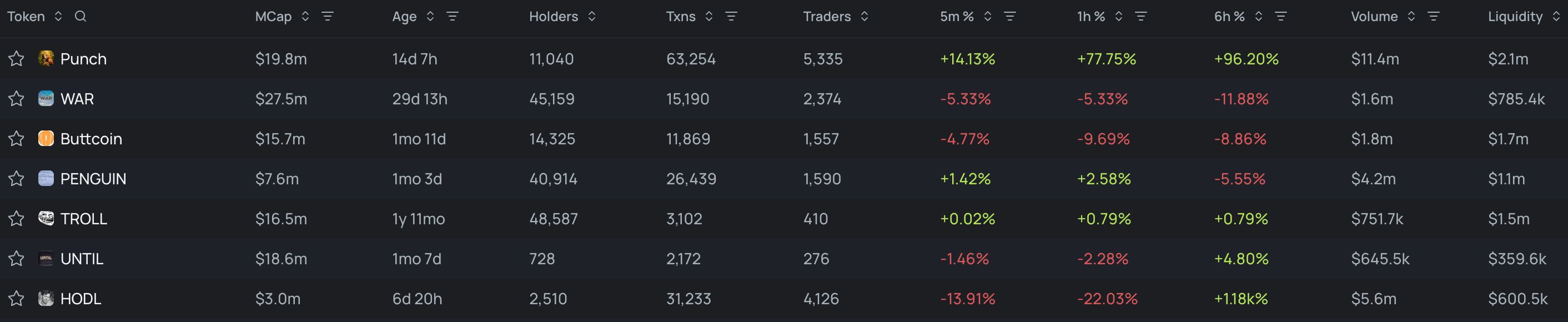Favorite the Punch token with its star
The height and width of the screenshot is (322, 1568).
[17, 58]
